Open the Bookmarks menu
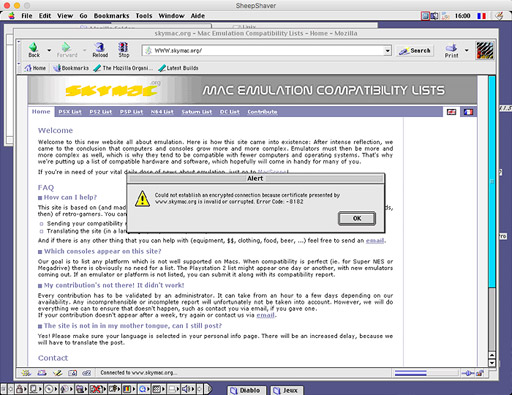Viewport: 512px width, 395px height. pos(111,16)
